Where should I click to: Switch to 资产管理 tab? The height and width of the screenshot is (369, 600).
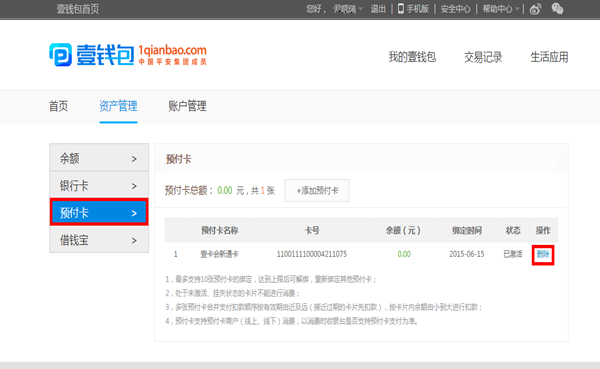click(118, 106)
